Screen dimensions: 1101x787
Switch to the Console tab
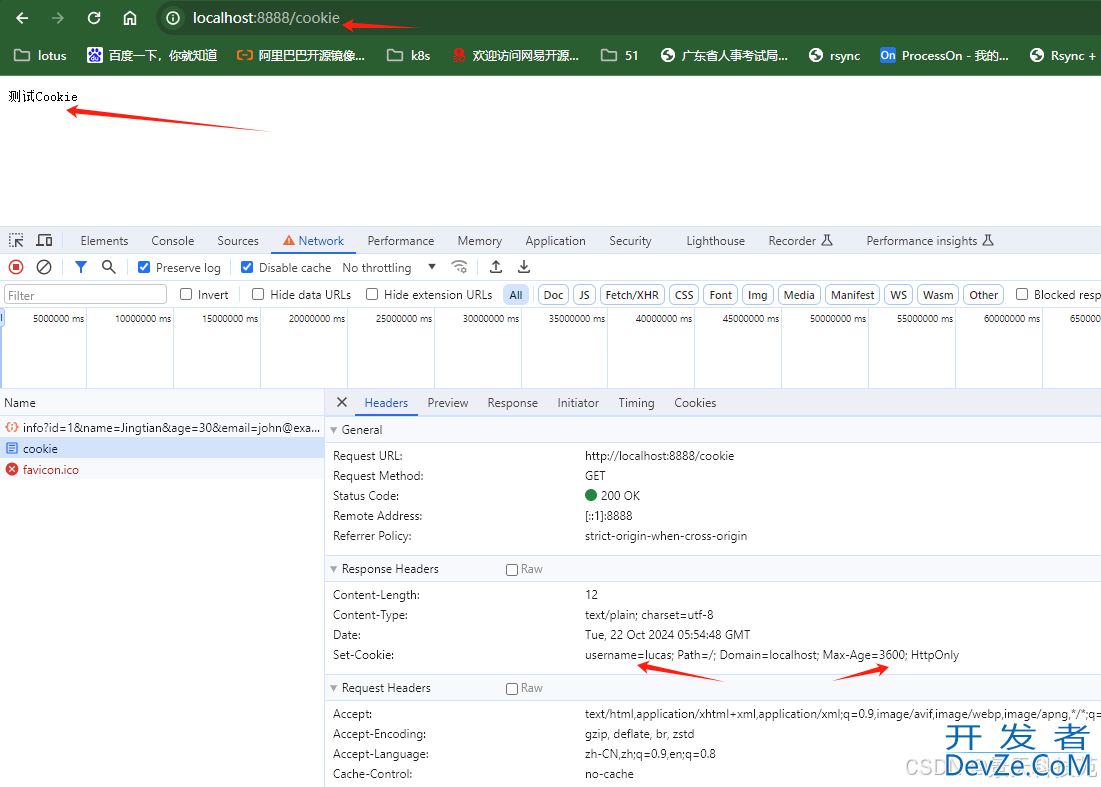[173, 241]
